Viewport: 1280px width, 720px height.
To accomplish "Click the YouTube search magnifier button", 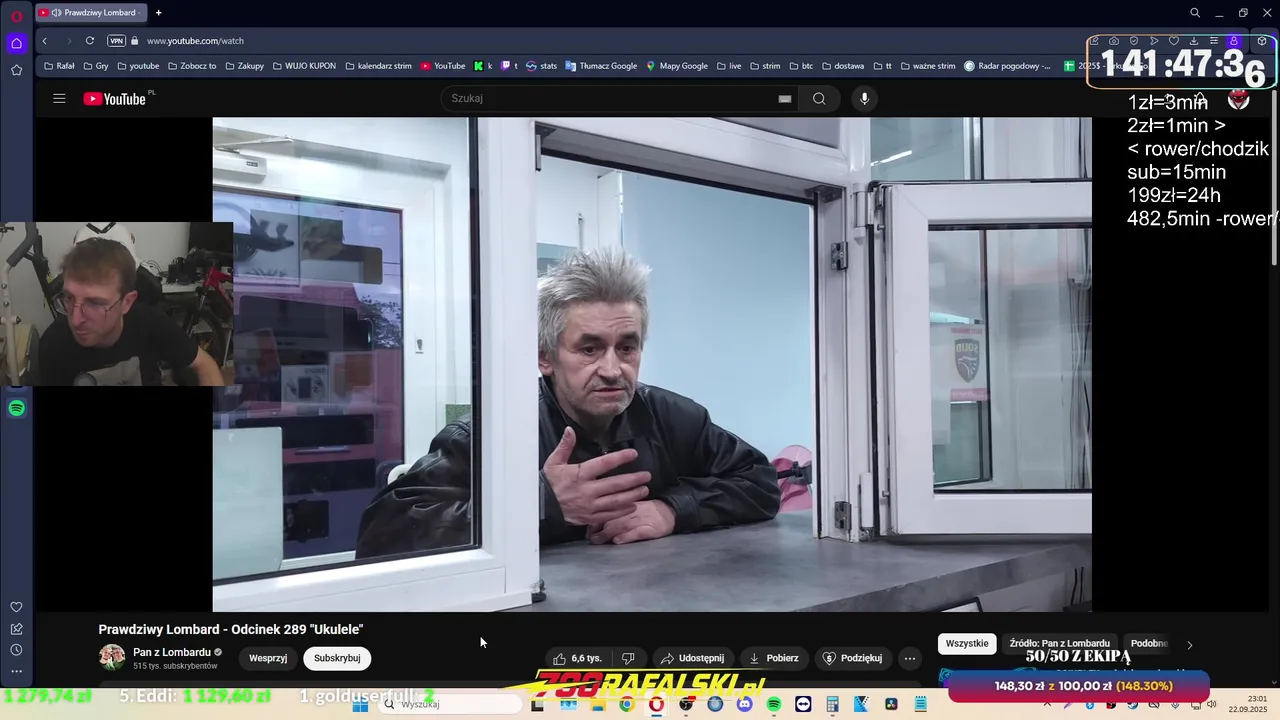I will coord(819,98).
